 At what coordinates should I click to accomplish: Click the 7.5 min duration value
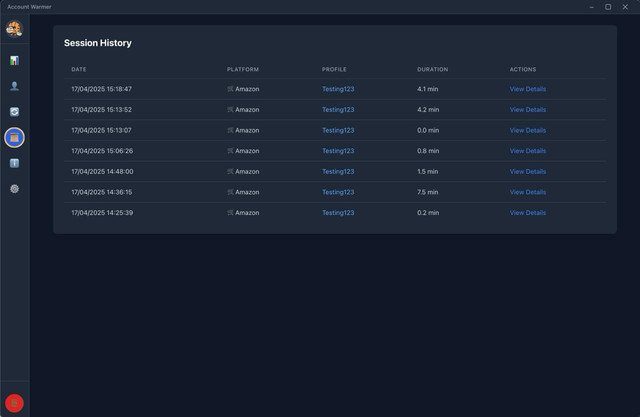[428, 192]
